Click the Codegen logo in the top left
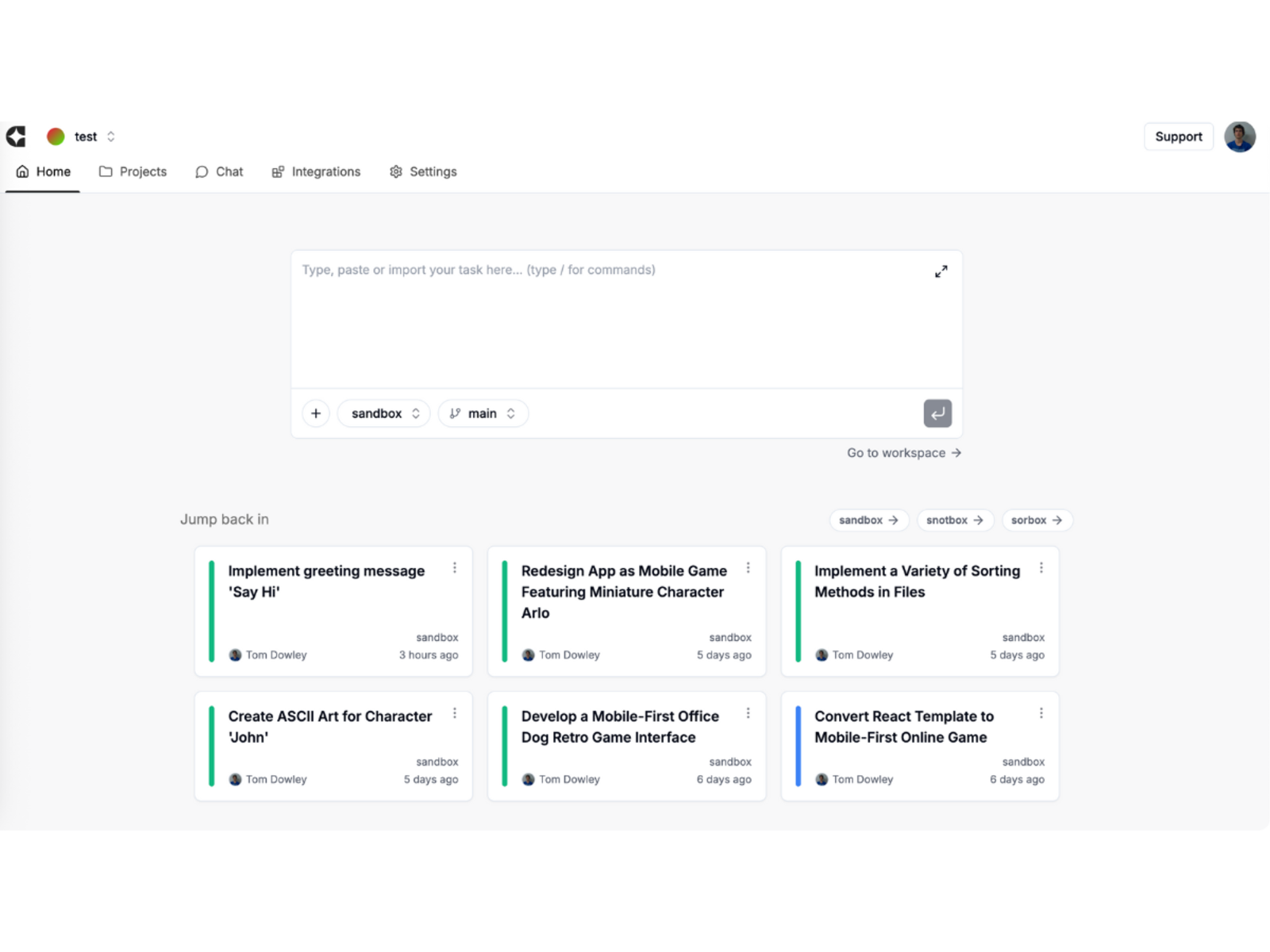This screenshot has height=952, width=1270. point(16,136)
